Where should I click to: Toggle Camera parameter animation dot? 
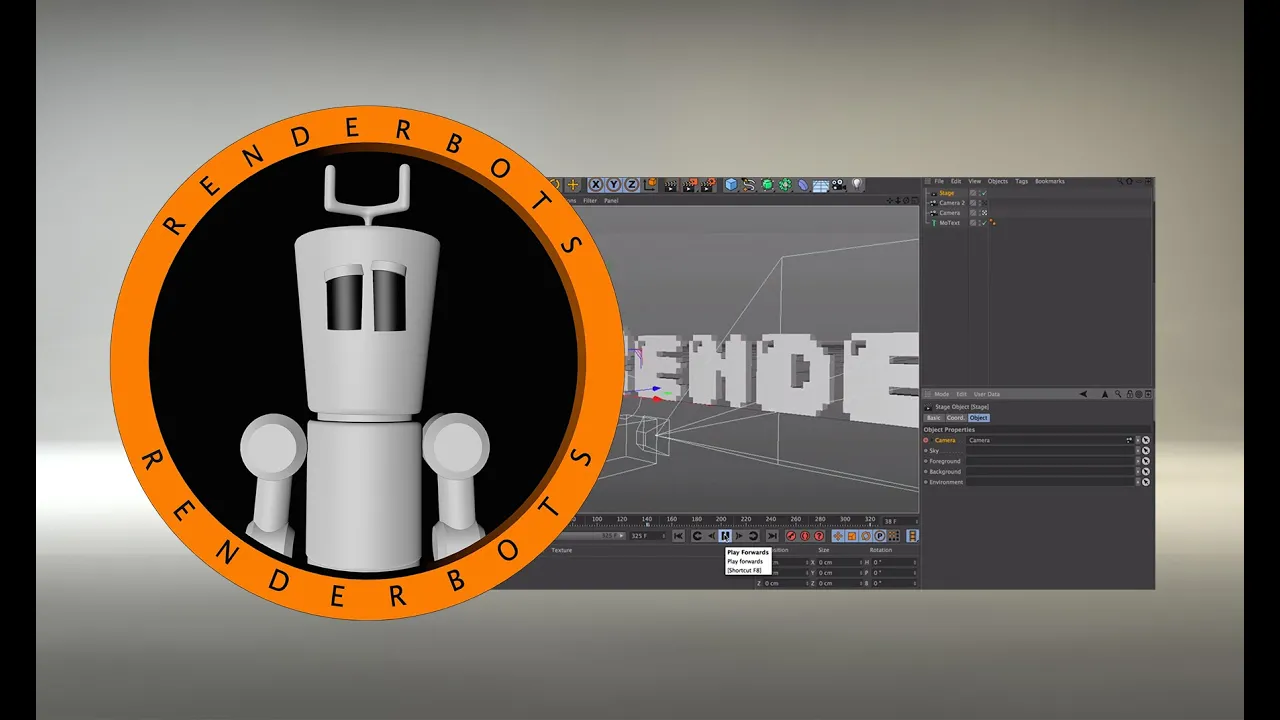926,440
